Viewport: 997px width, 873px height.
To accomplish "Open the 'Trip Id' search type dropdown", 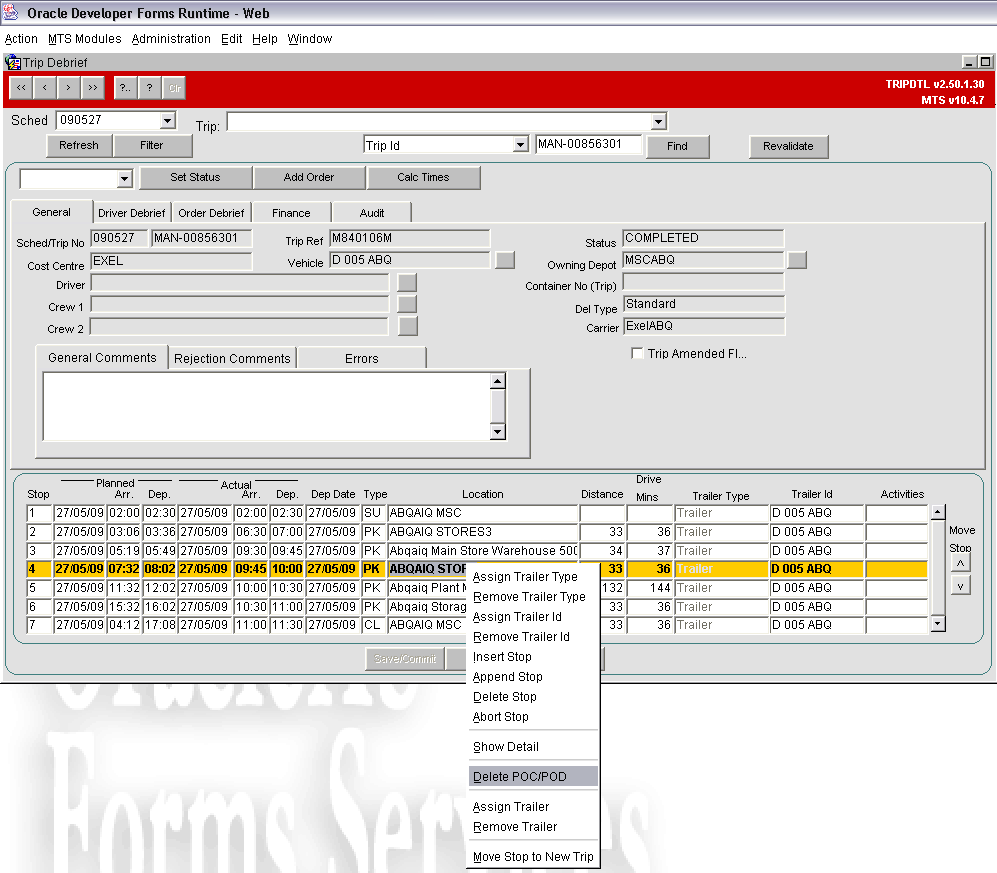I will point(521,145).
